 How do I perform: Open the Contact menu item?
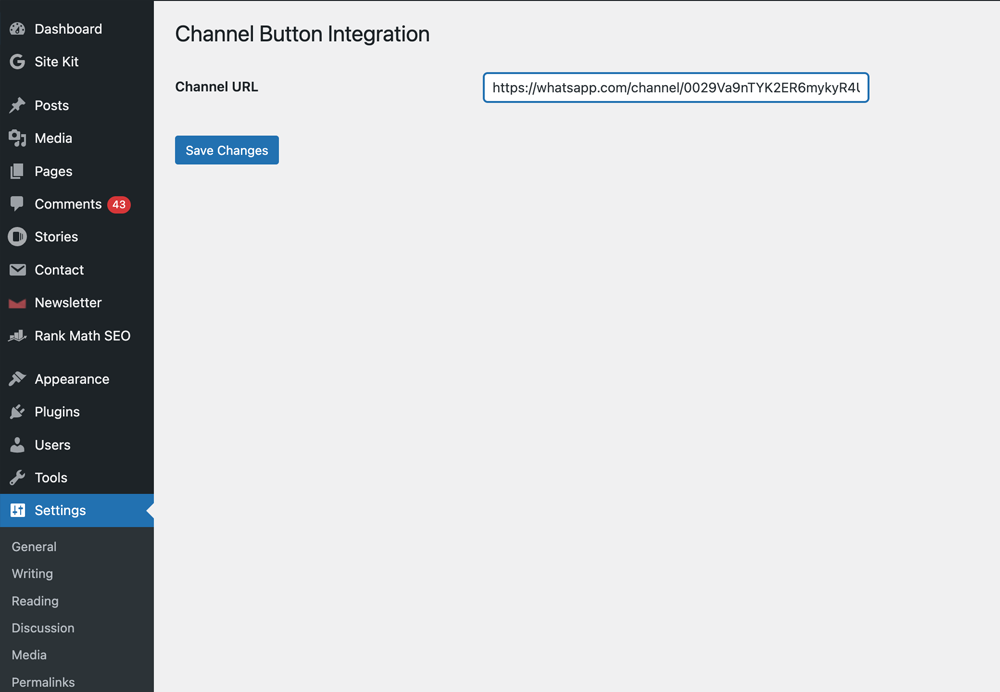[77, 270]
